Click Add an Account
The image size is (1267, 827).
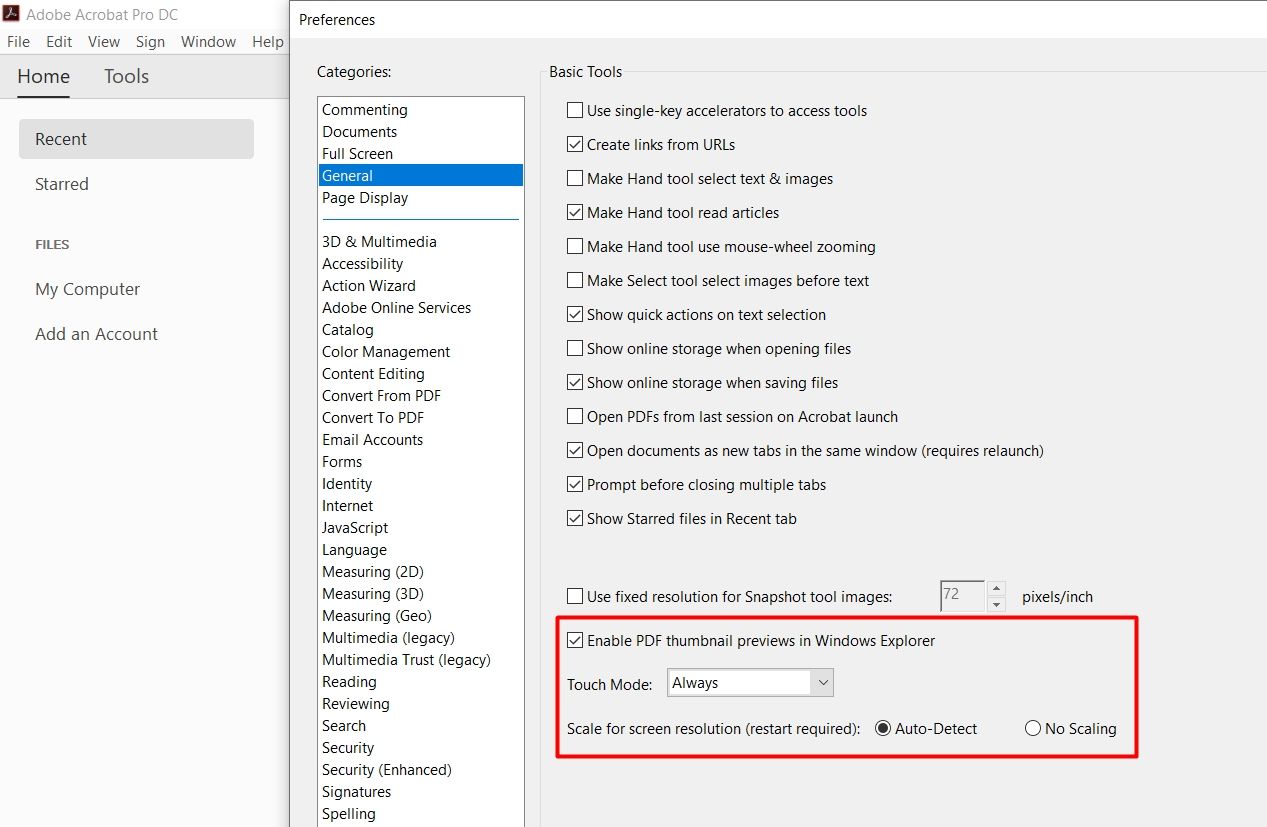tap(96, 334)
